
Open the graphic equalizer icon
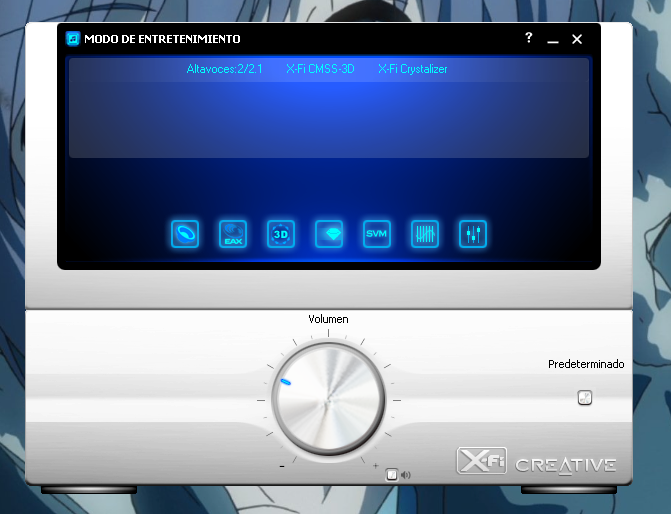click(x=425, y=234)
